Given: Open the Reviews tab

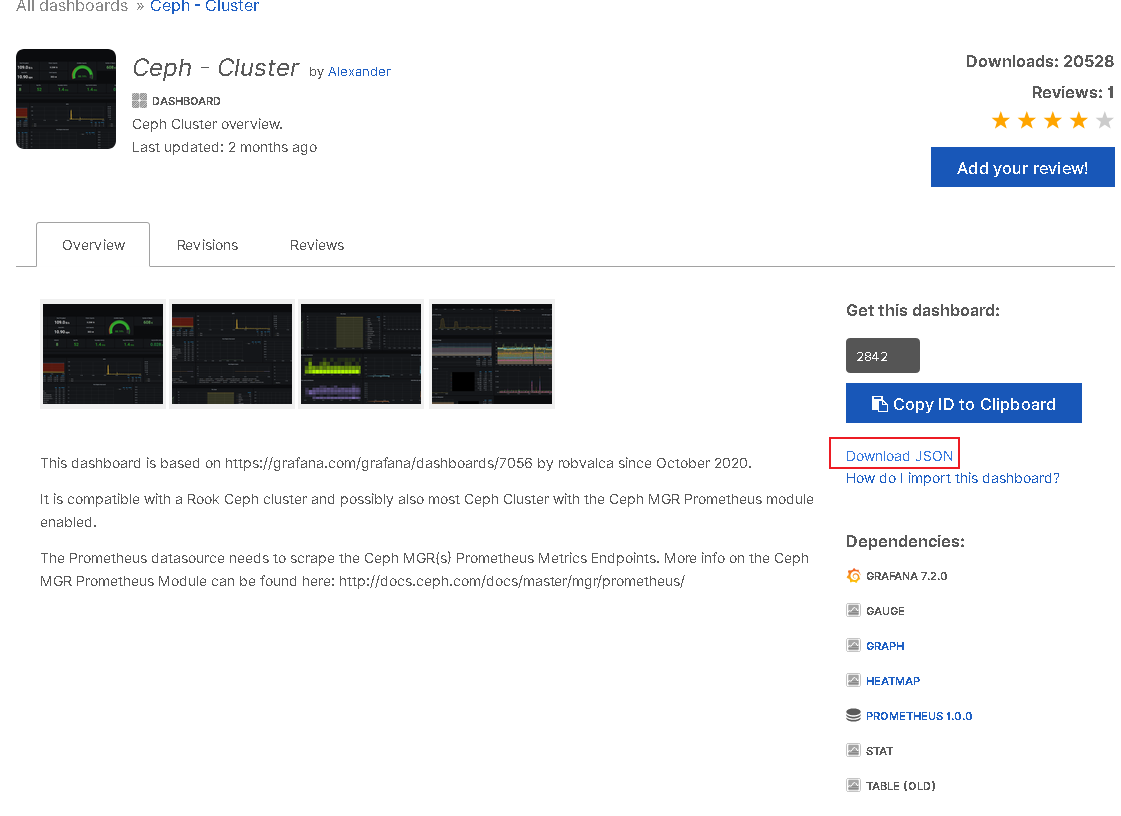Looking at the screenshot, I should (317, 245).
